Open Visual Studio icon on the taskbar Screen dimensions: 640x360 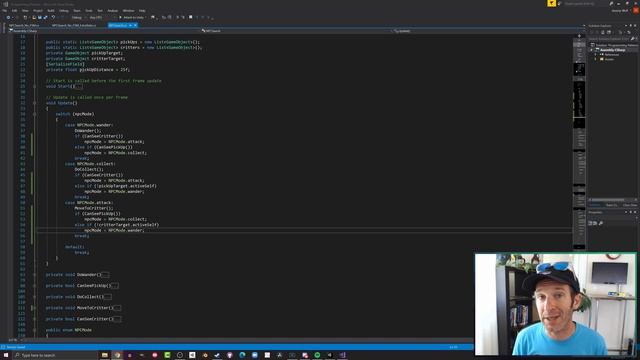[x=342, y=355]
